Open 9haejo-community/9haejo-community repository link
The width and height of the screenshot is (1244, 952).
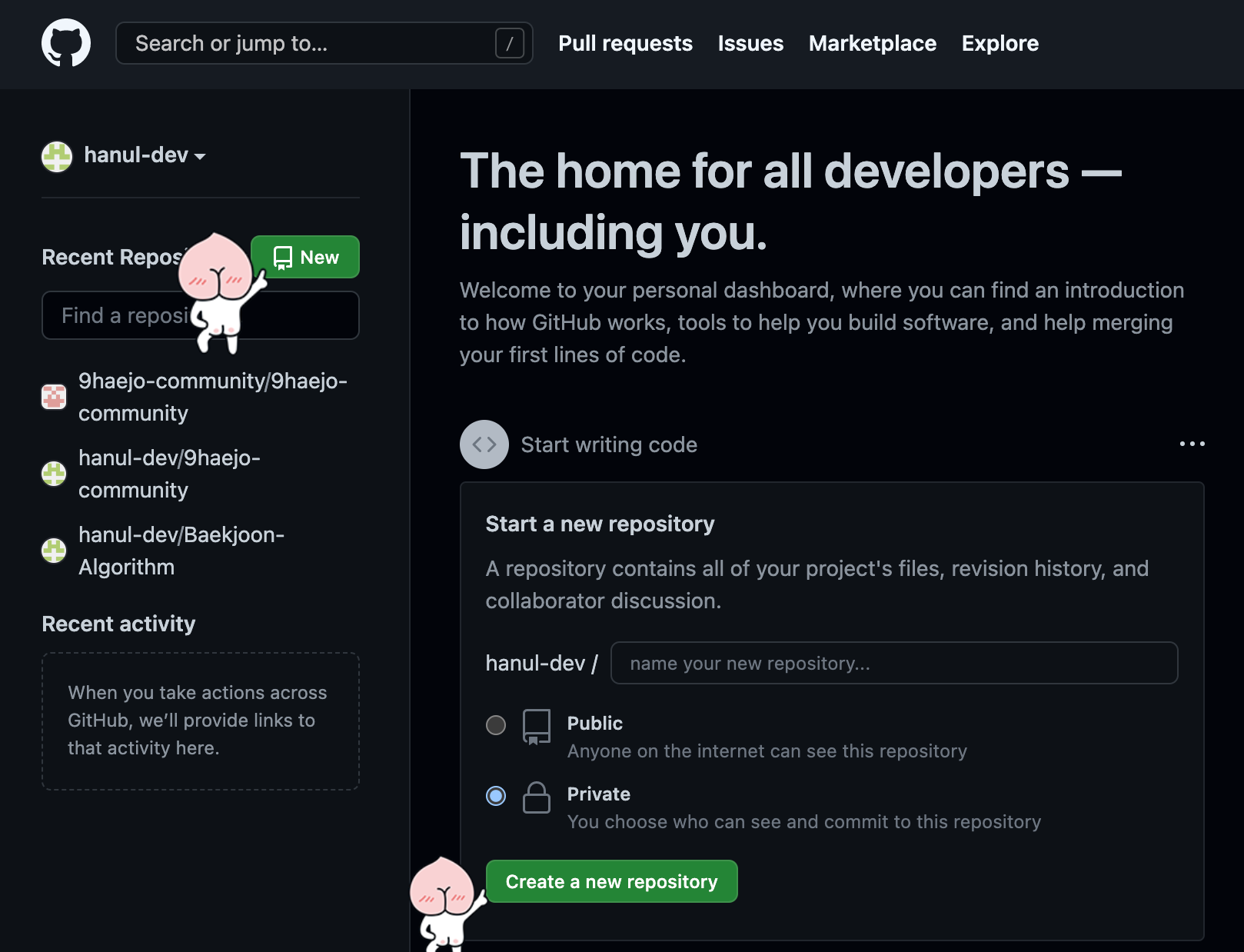[213, 397]
